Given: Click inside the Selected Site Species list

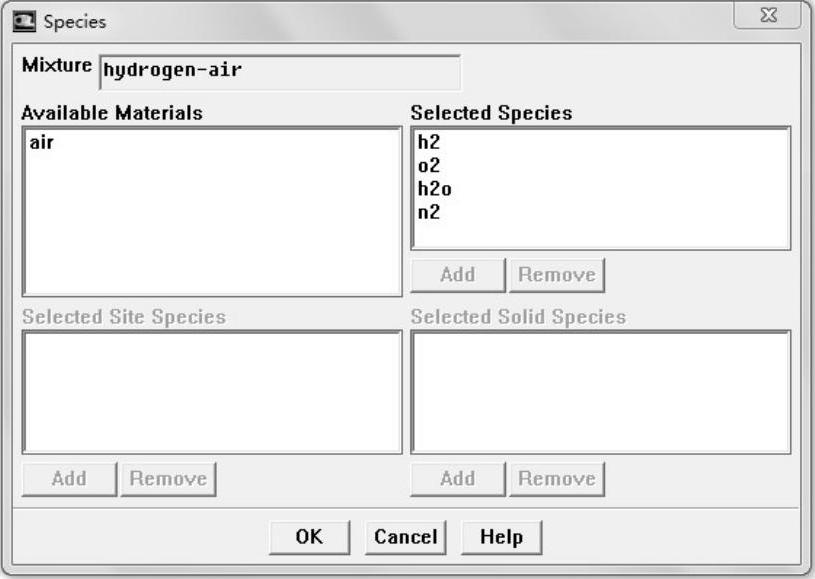Looking at the screenshot, I should click(211, 392).
